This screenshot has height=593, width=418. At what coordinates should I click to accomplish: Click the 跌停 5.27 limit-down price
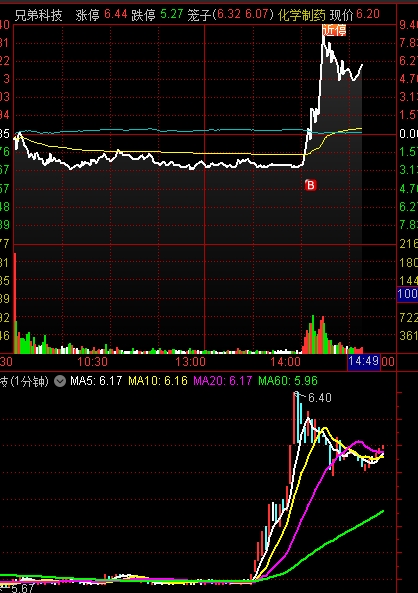(157, 15)
